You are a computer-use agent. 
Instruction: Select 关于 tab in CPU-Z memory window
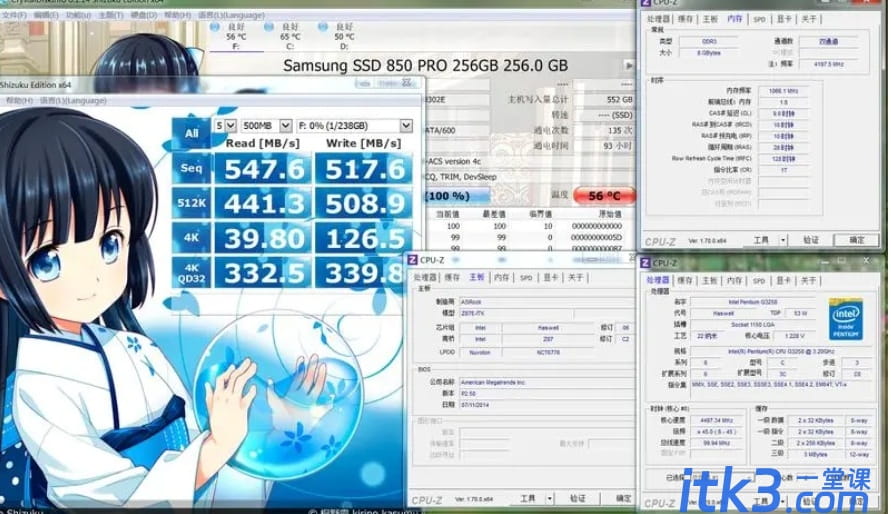click(x=809, y=19)
